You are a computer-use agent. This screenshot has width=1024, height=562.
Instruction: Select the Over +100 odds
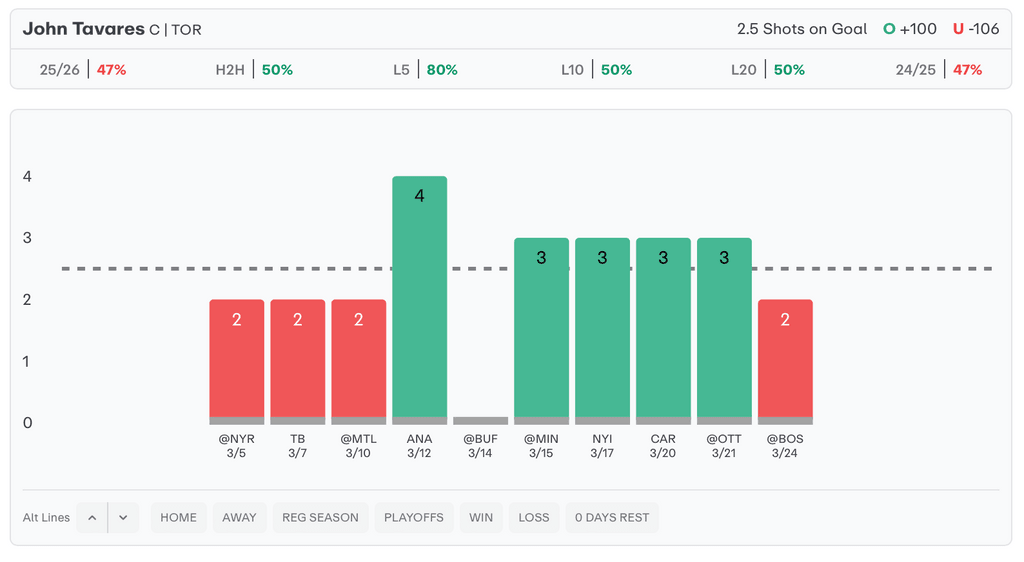tap(910, 29)
